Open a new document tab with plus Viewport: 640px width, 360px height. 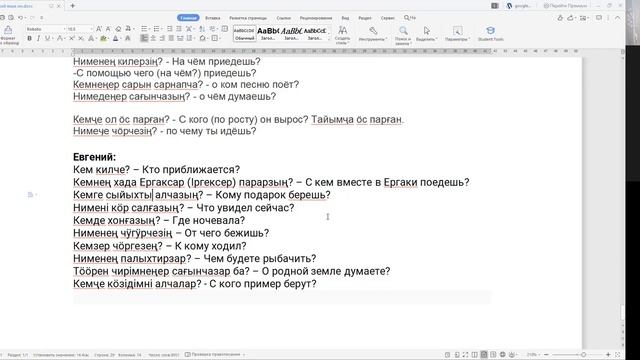pyautogui.click(x=72, y=6)
